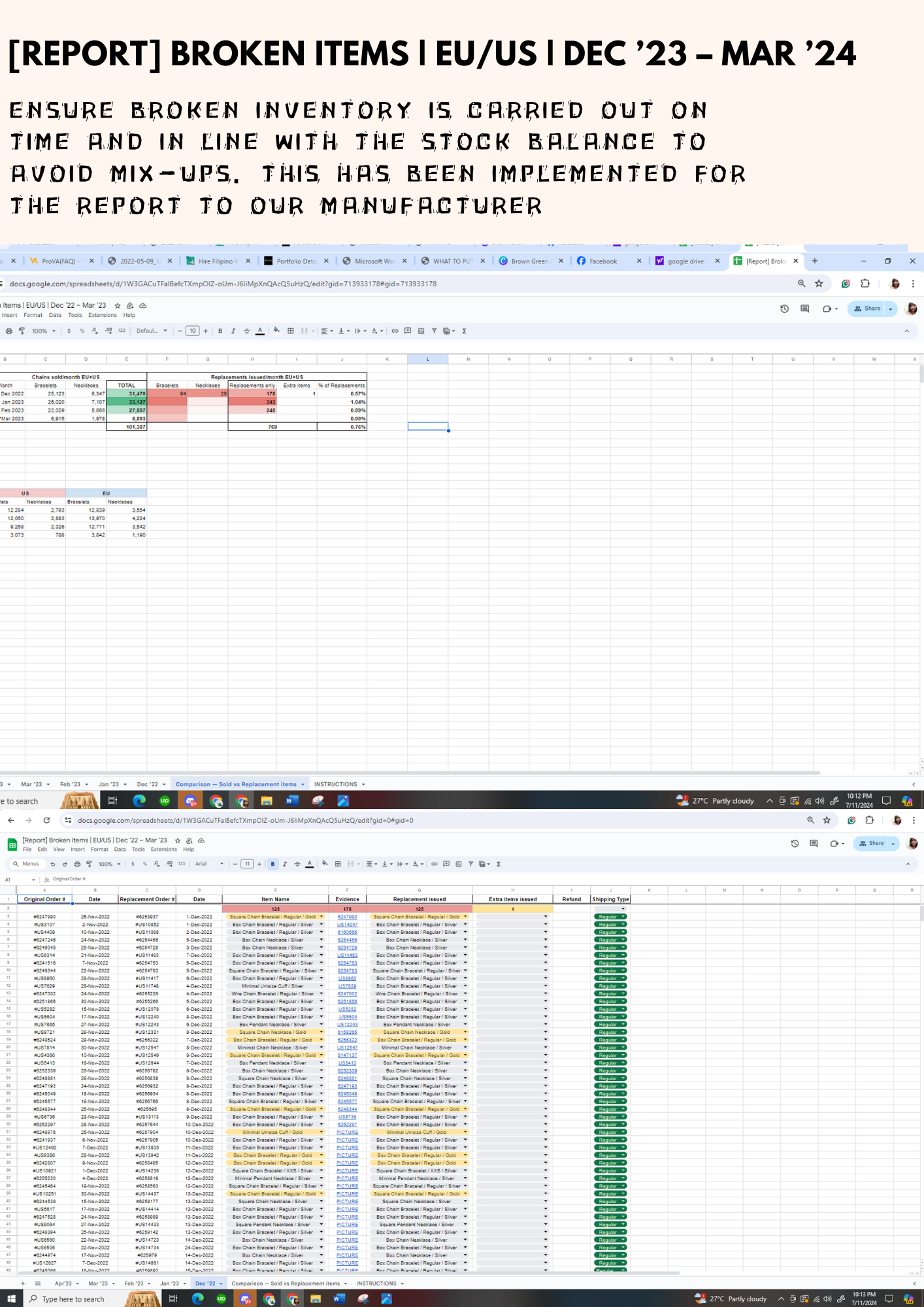Screen dimensions: 924x1307
Task: Open Microsoft Edge on the lower taskbar
Action: click(197, 1299)
